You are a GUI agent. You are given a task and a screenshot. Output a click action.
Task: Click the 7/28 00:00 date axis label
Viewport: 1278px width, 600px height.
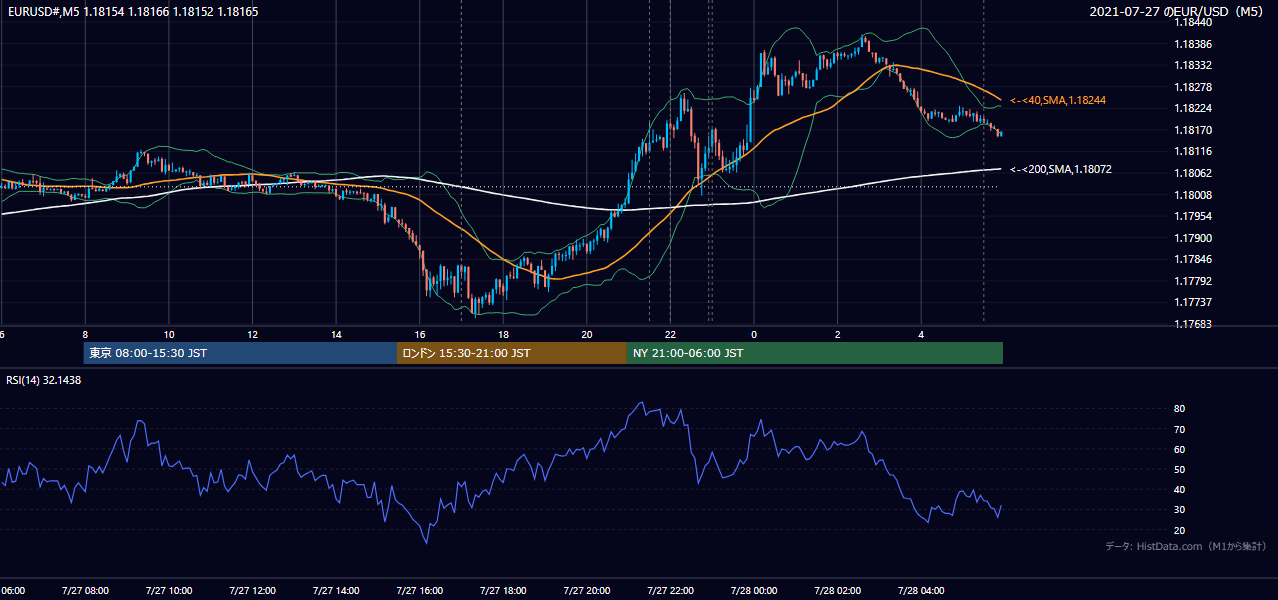(754, 590)
